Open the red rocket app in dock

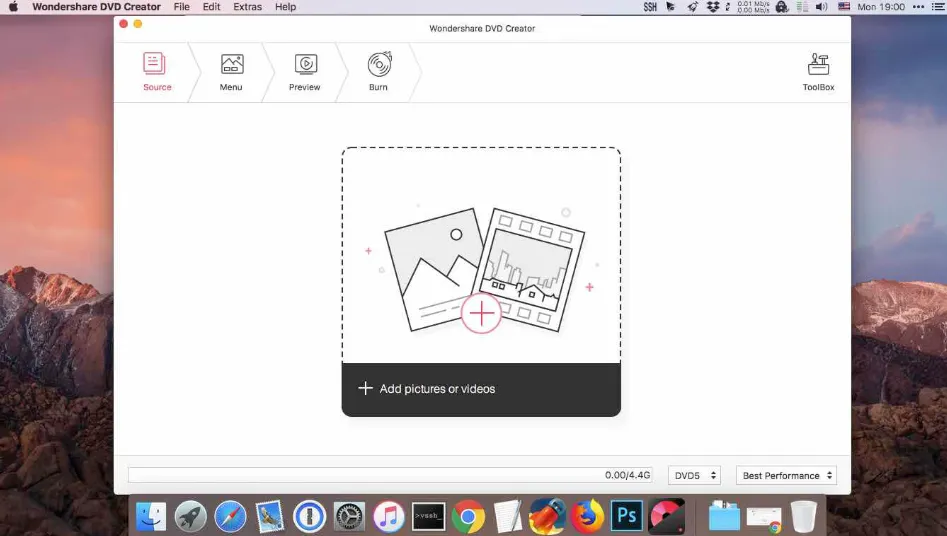tap(547, 517)
